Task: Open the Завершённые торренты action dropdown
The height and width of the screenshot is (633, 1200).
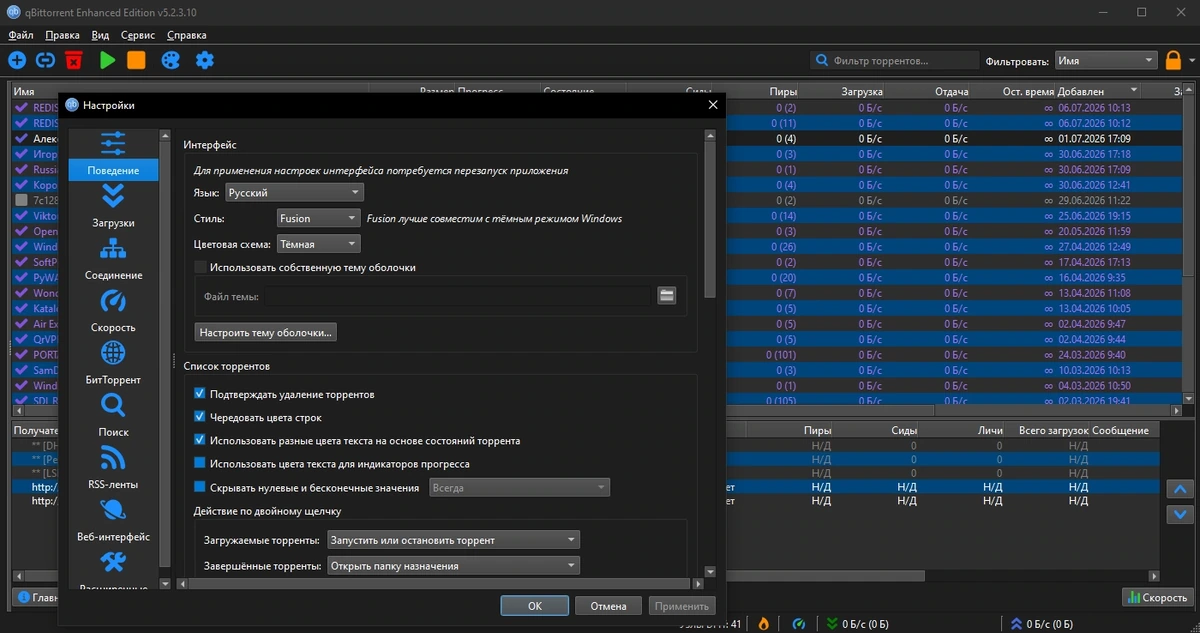Action: [x=454, y=565]
